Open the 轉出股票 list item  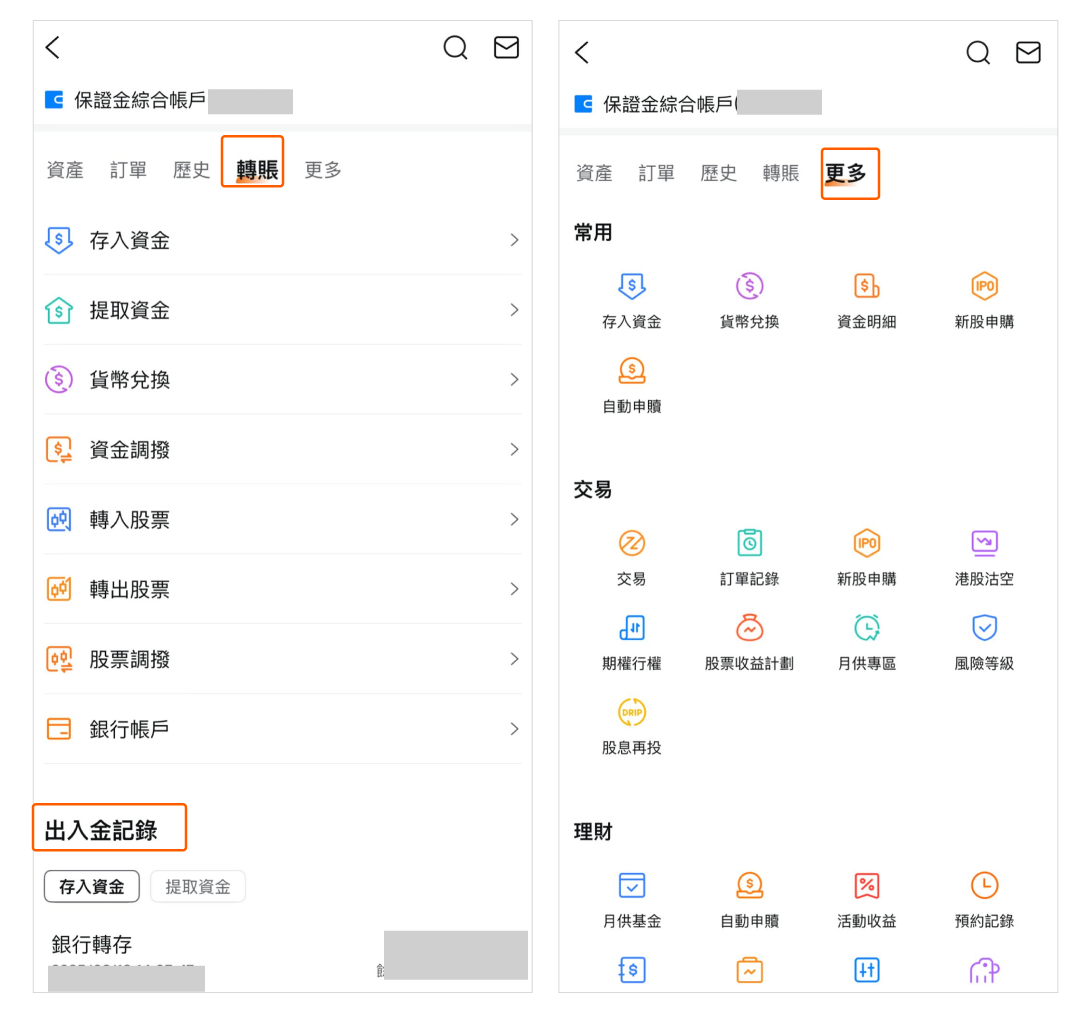[x=282, y=589]
